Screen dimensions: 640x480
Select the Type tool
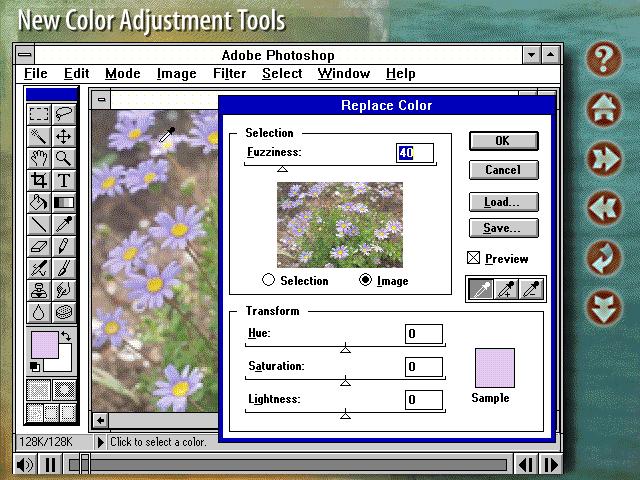click(64, 180)
